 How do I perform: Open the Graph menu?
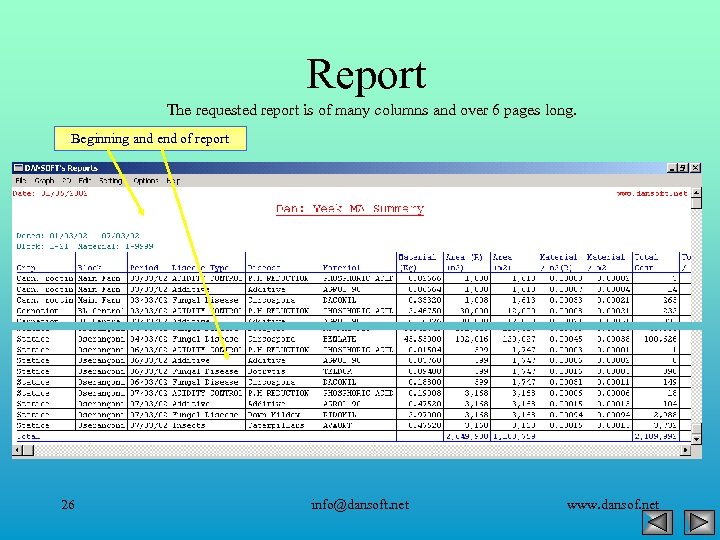point(45,180)
